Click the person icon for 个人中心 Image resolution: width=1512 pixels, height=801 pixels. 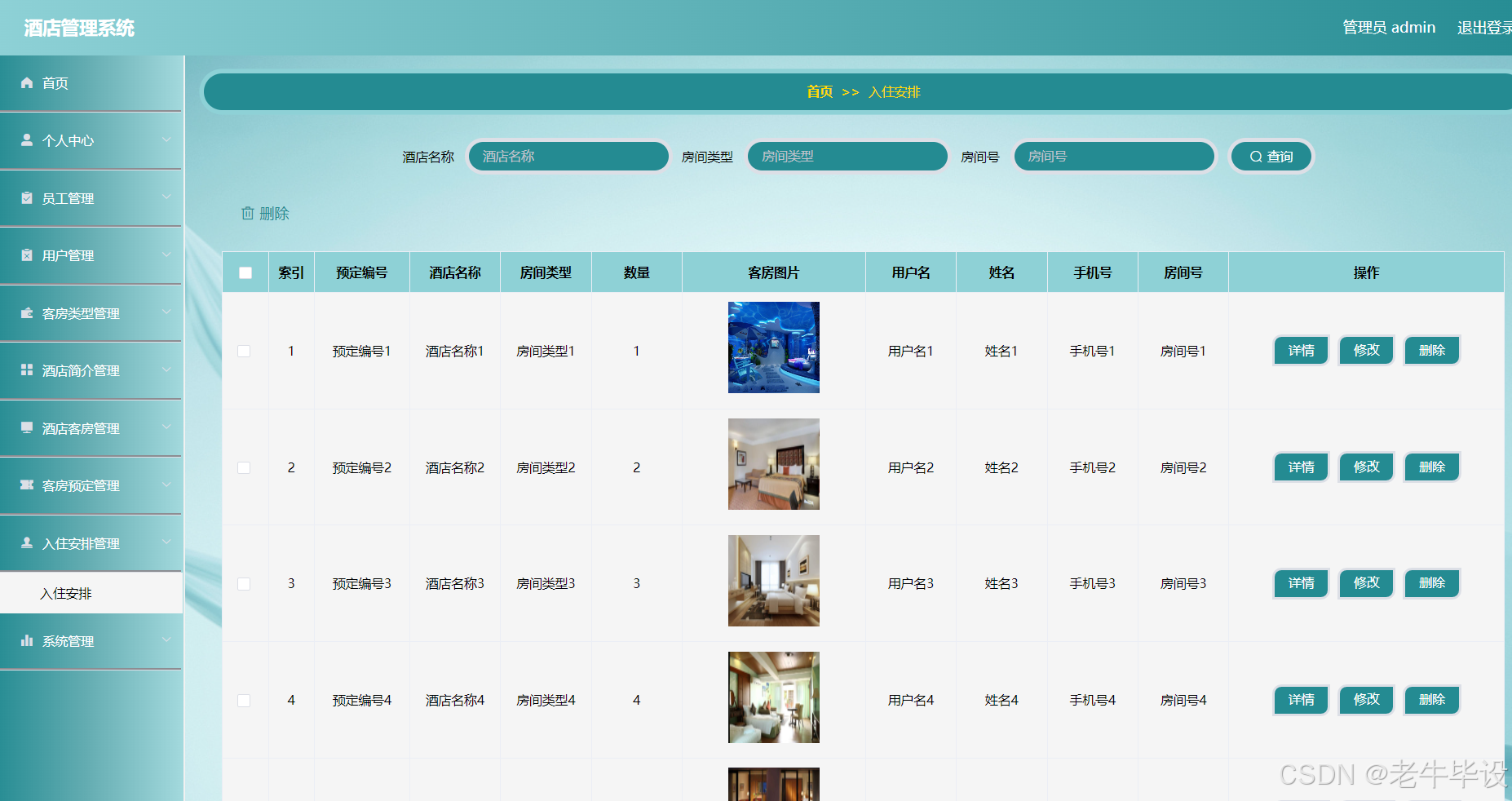[x=27, y=139]
